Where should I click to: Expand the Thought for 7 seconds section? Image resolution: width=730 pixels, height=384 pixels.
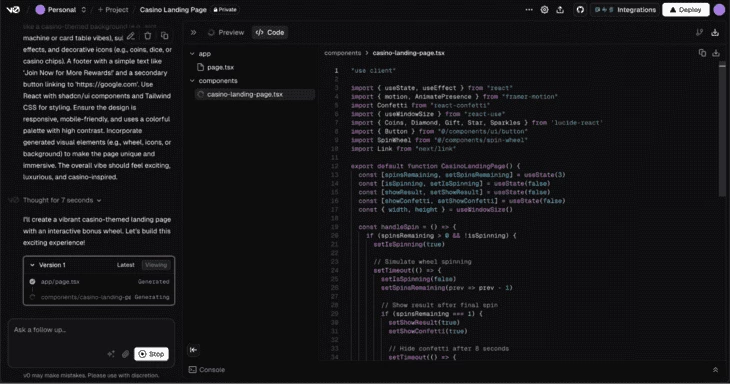coord(62,200)
